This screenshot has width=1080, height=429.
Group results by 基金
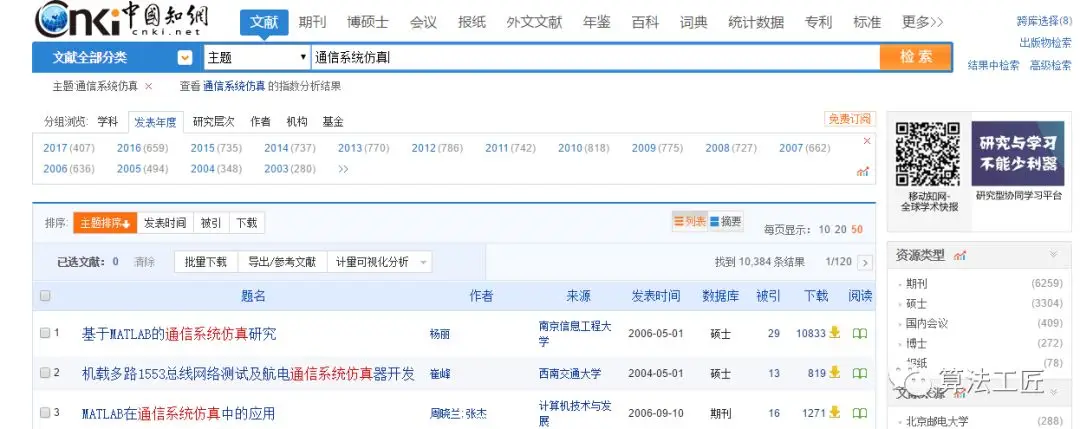point(333,122)
